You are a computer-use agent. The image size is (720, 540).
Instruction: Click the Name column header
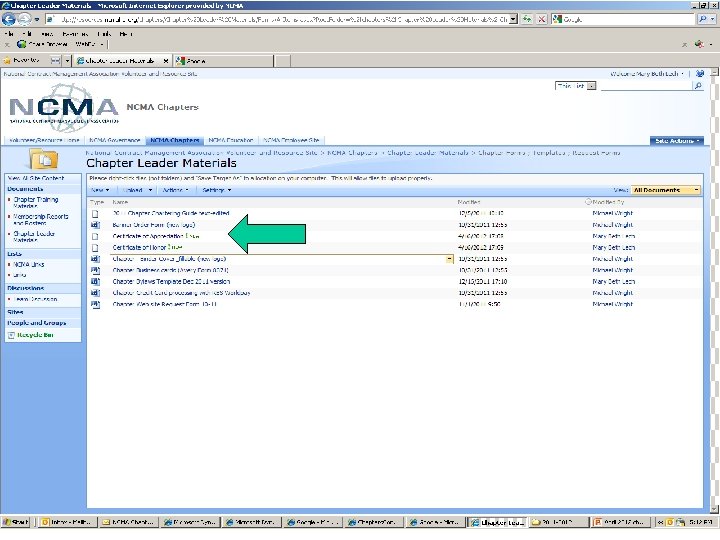click(120, 202)
